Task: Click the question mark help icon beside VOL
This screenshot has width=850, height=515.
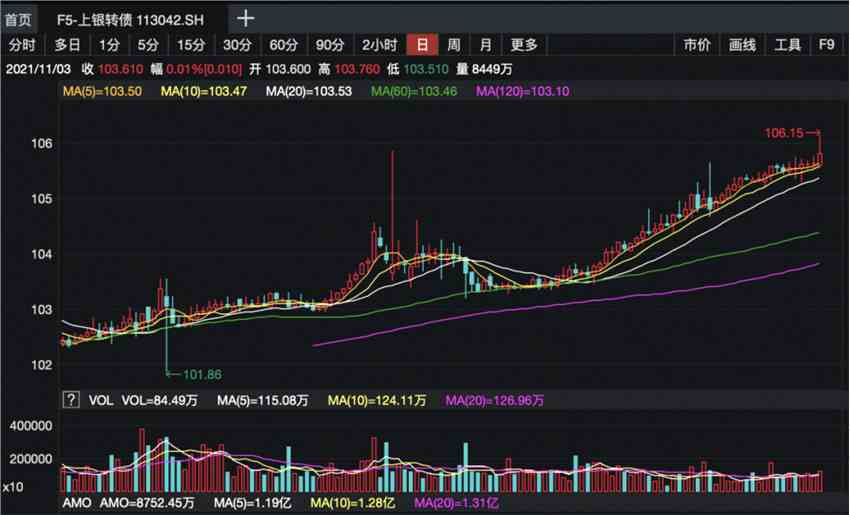Action: [x=71, y=400]
